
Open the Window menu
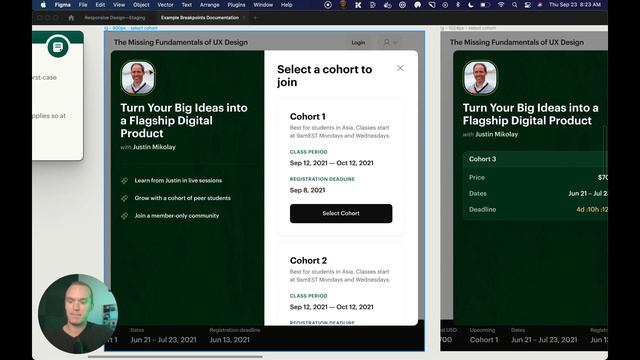pyautogui.click(x=263, y=5)
